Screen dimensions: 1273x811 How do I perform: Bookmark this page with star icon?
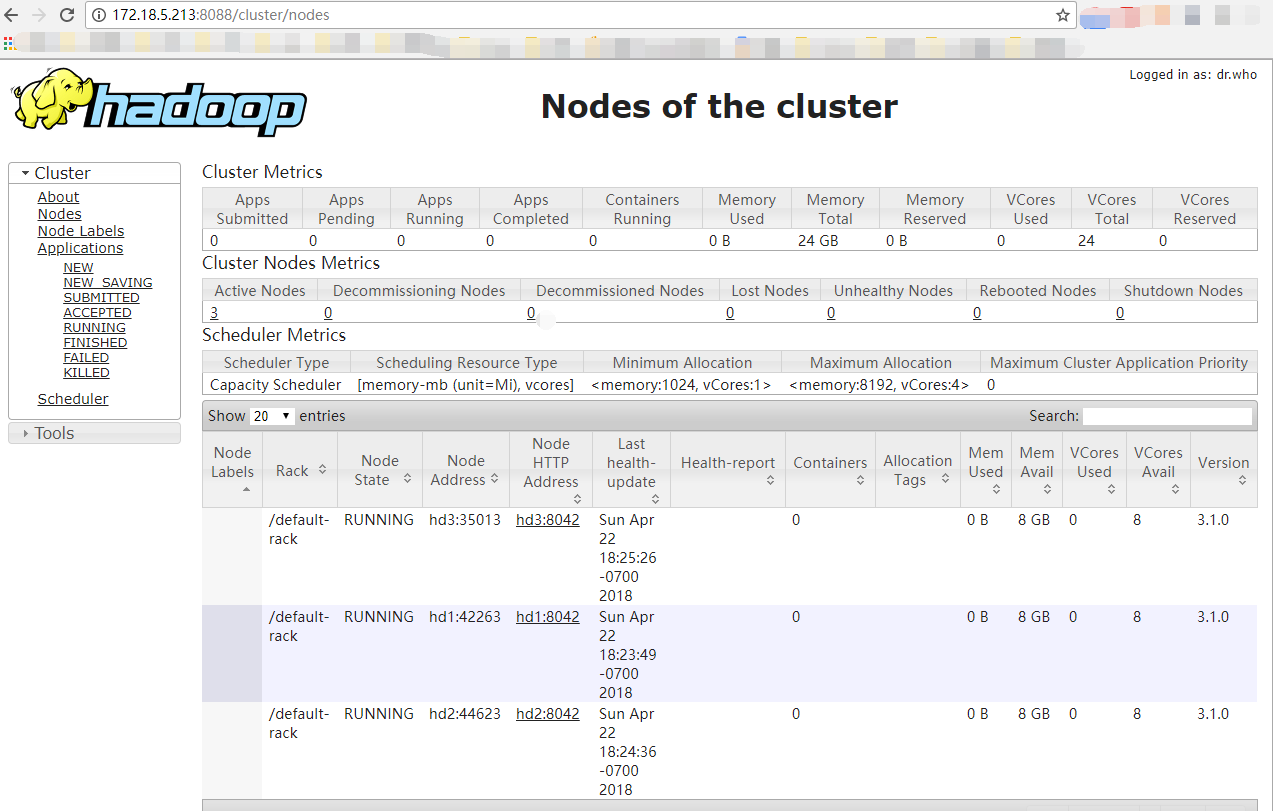pos(1063,15)
